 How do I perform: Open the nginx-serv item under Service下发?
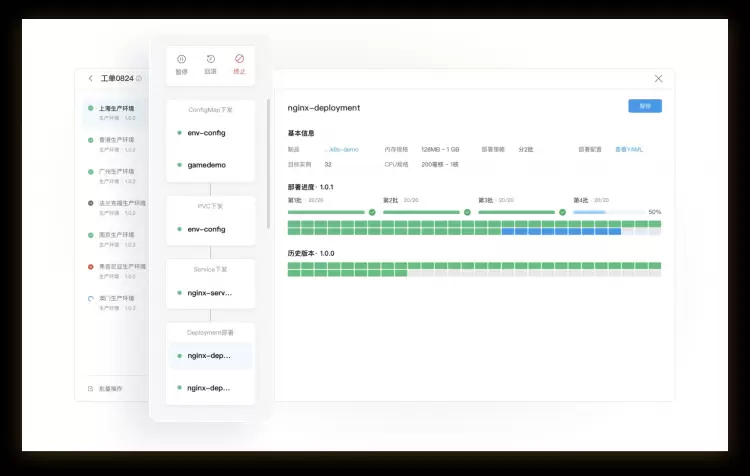(209, 293)
